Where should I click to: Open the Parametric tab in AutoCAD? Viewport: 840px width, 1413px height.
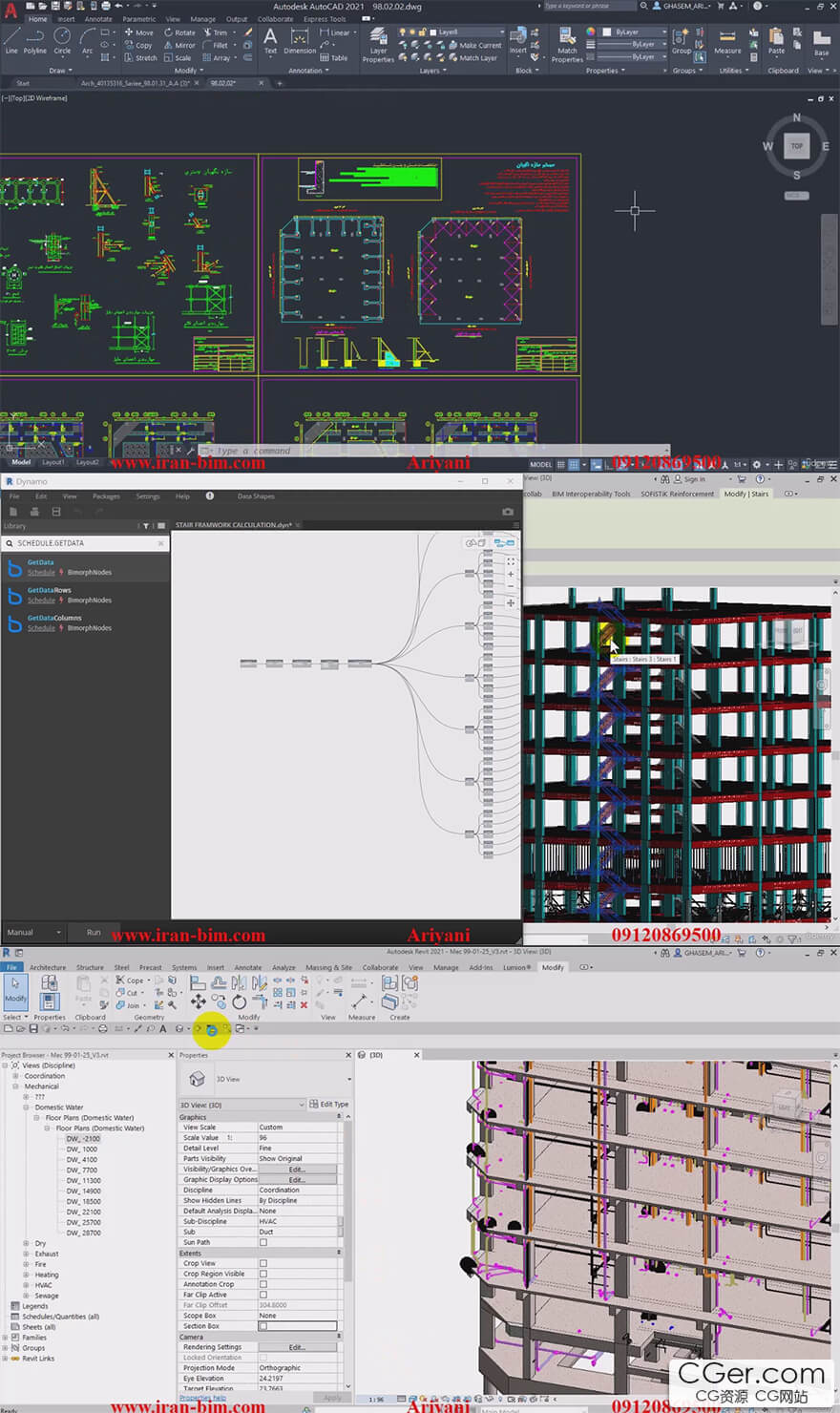click(139, 19)
